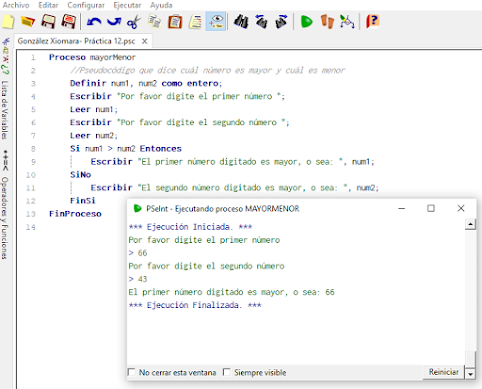Click line number 14 in the gutter

[x=31, y=227]
